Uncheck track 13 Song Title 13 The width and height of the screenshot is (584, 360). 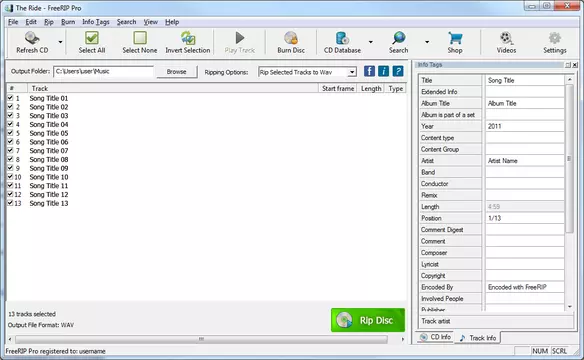click(10, 203)
